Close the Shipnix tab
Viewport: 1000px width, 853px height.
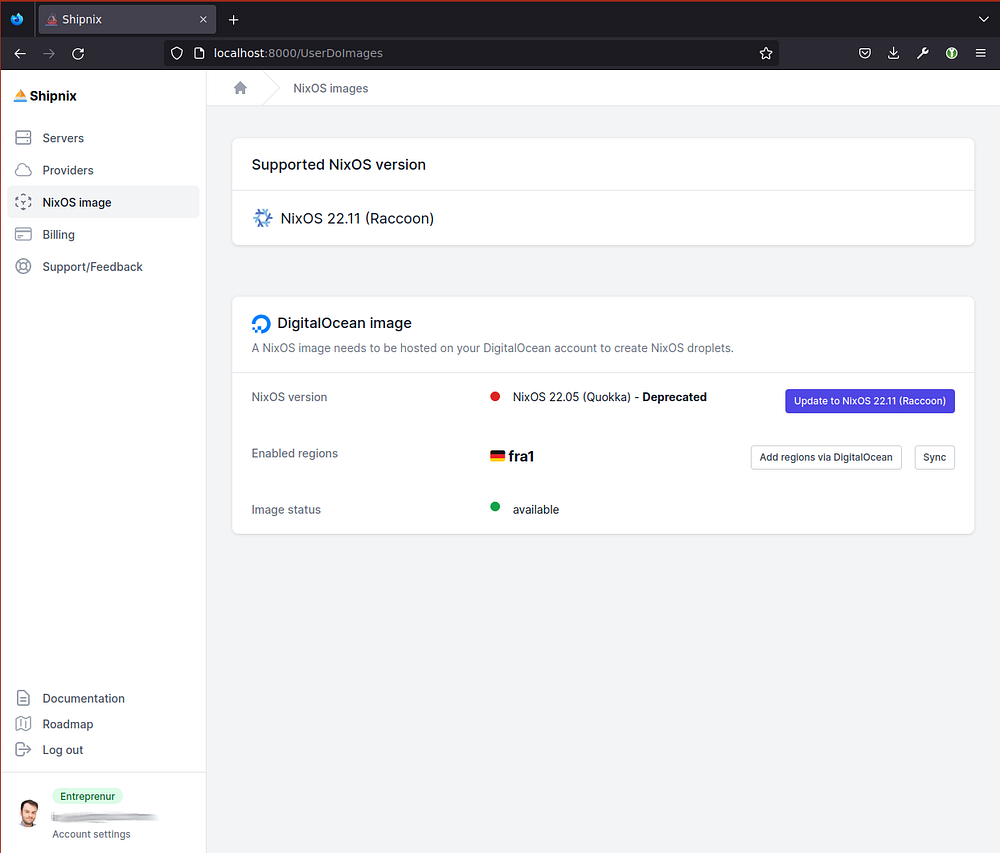pyautogui.click(x=203, y=20)
